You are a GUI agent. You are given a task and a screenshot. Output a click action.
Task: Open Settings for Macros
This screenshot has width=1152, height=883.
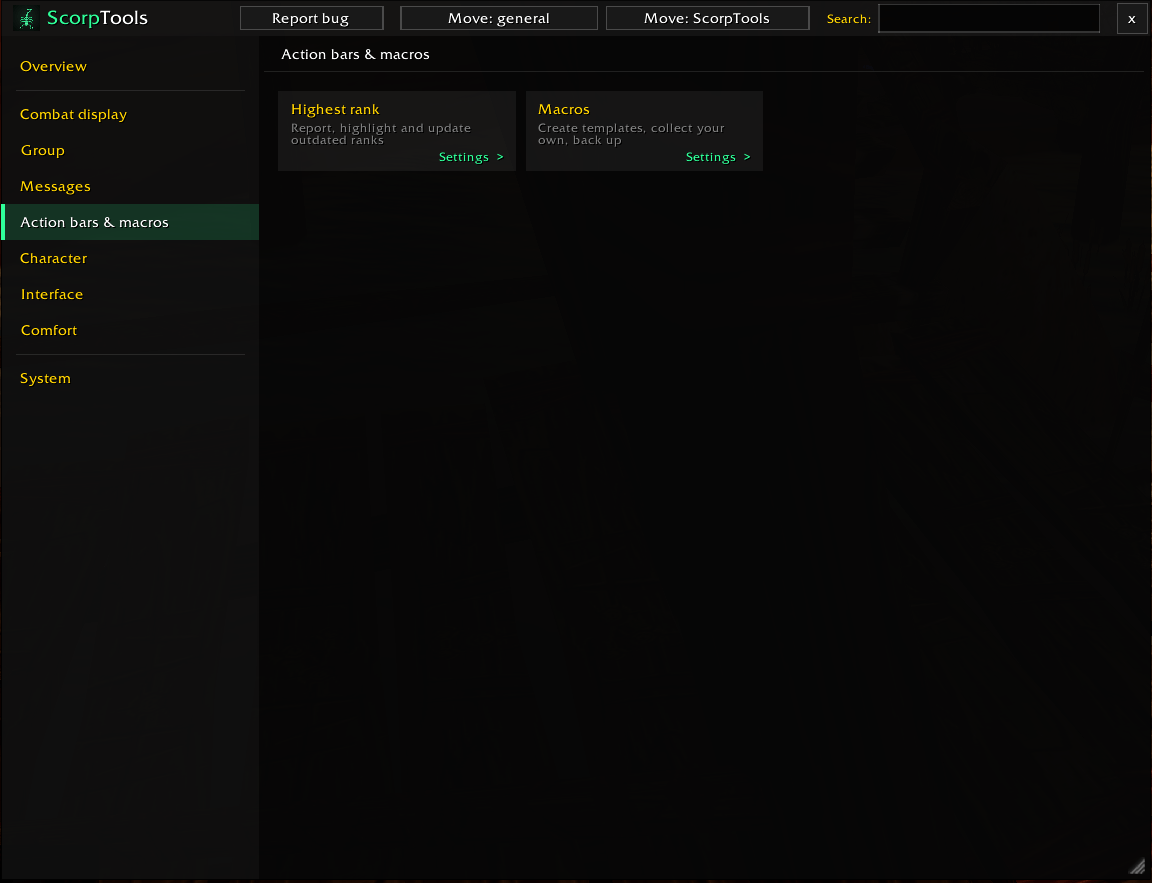(x=718, y=157)
